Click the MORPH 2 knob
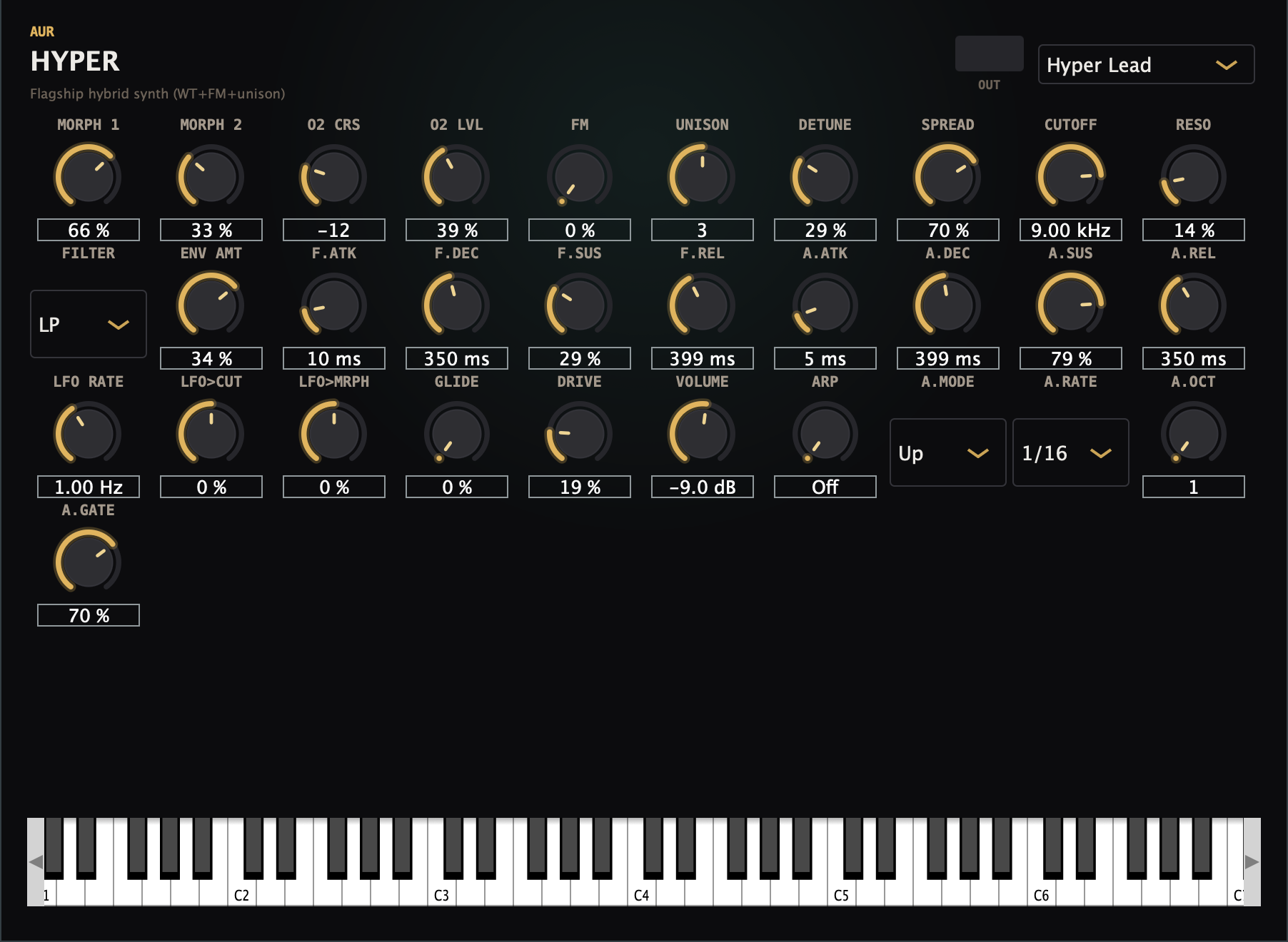 pyautogui.click(x=211, y=176)
